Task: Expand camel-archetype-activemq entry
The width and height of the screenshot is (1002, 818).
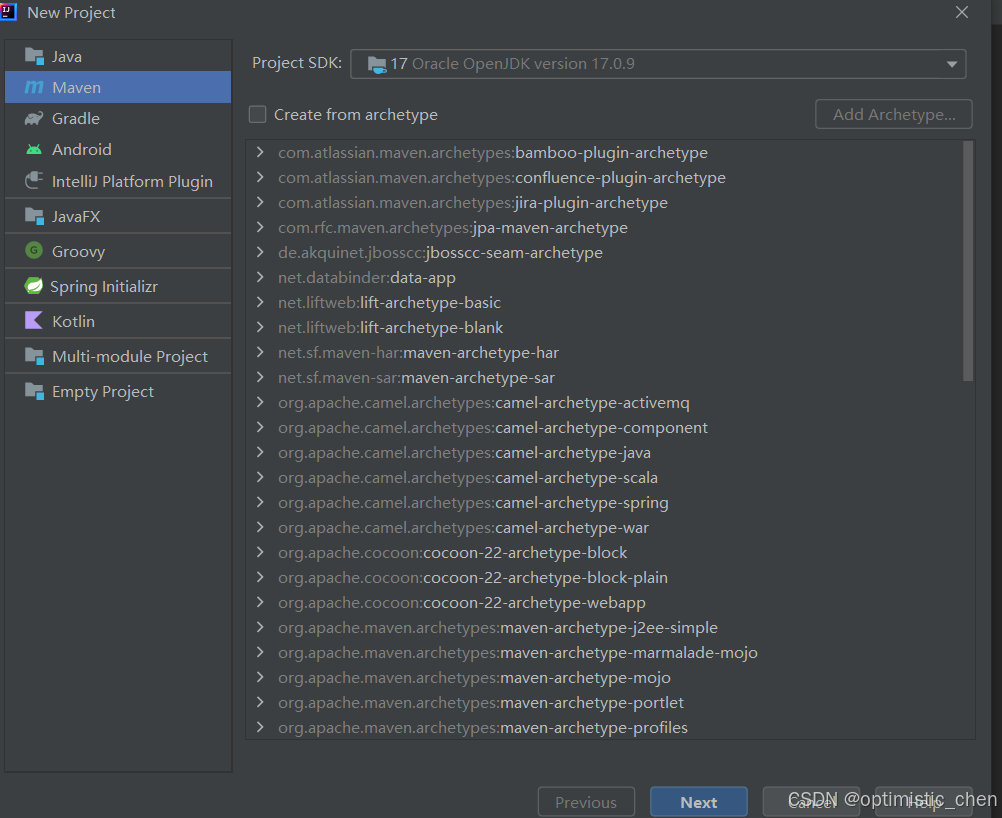Action: (x=260, y=402)
